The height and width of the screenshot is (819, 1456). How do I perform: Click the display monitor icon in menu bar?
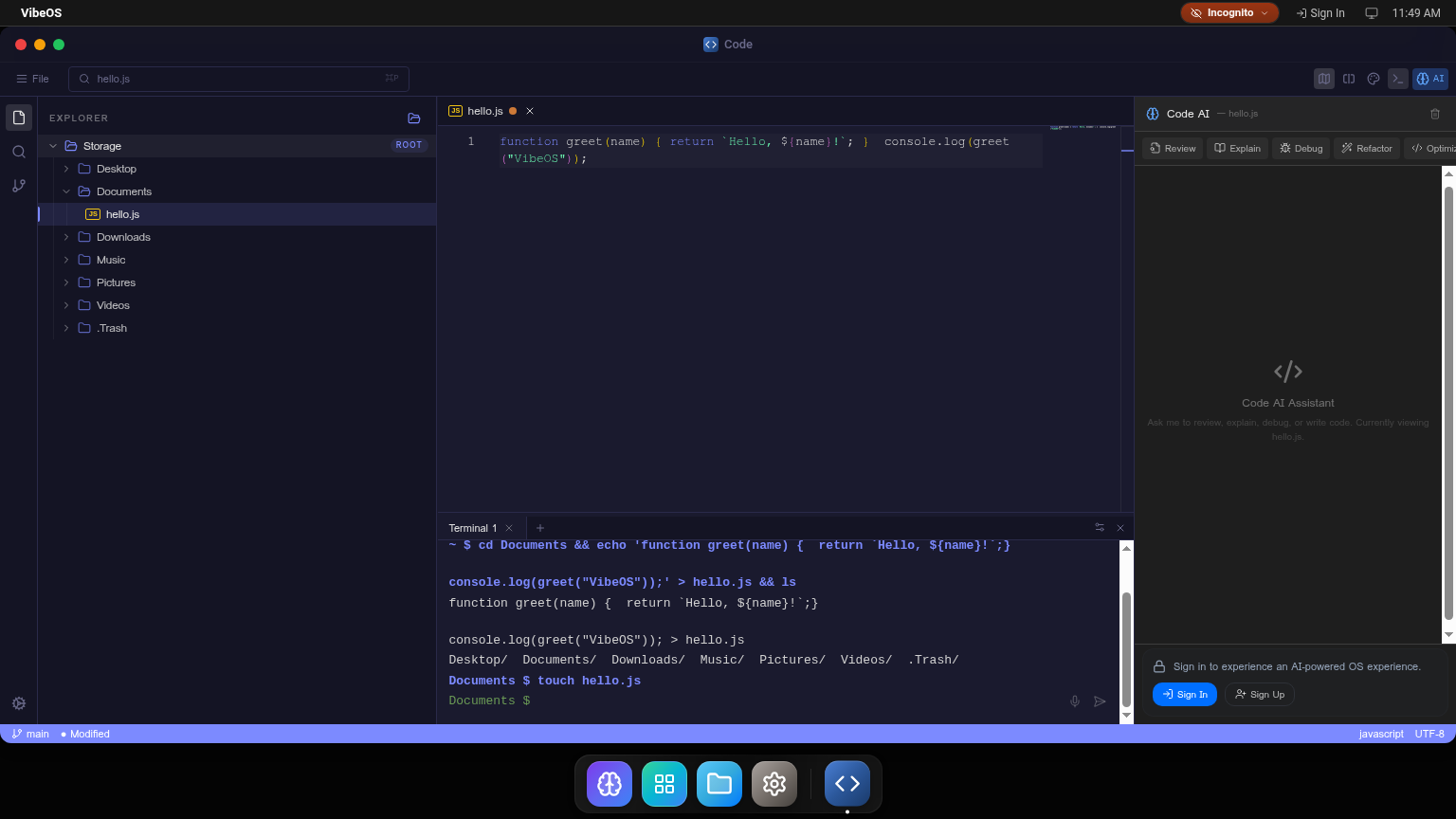click(x=1371, y=13)
